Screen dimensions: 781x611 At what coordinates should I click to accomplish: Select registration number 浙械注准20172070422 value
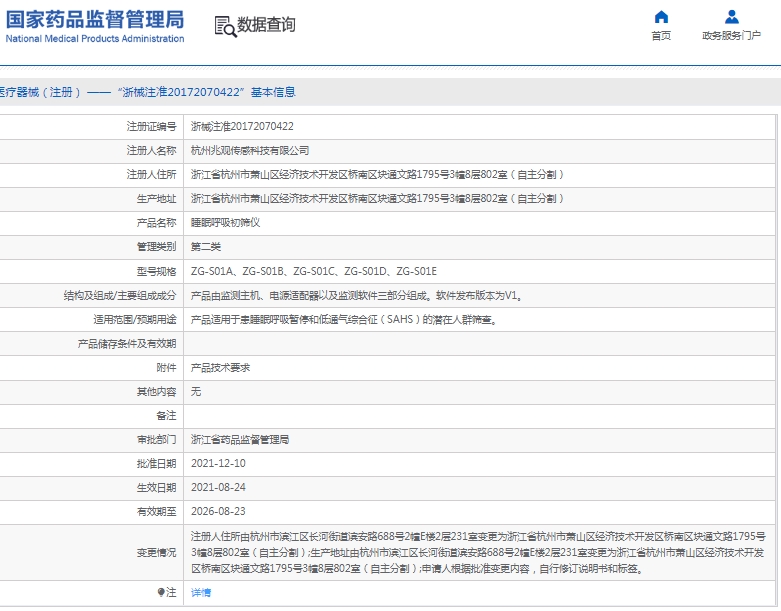(242, 126)
